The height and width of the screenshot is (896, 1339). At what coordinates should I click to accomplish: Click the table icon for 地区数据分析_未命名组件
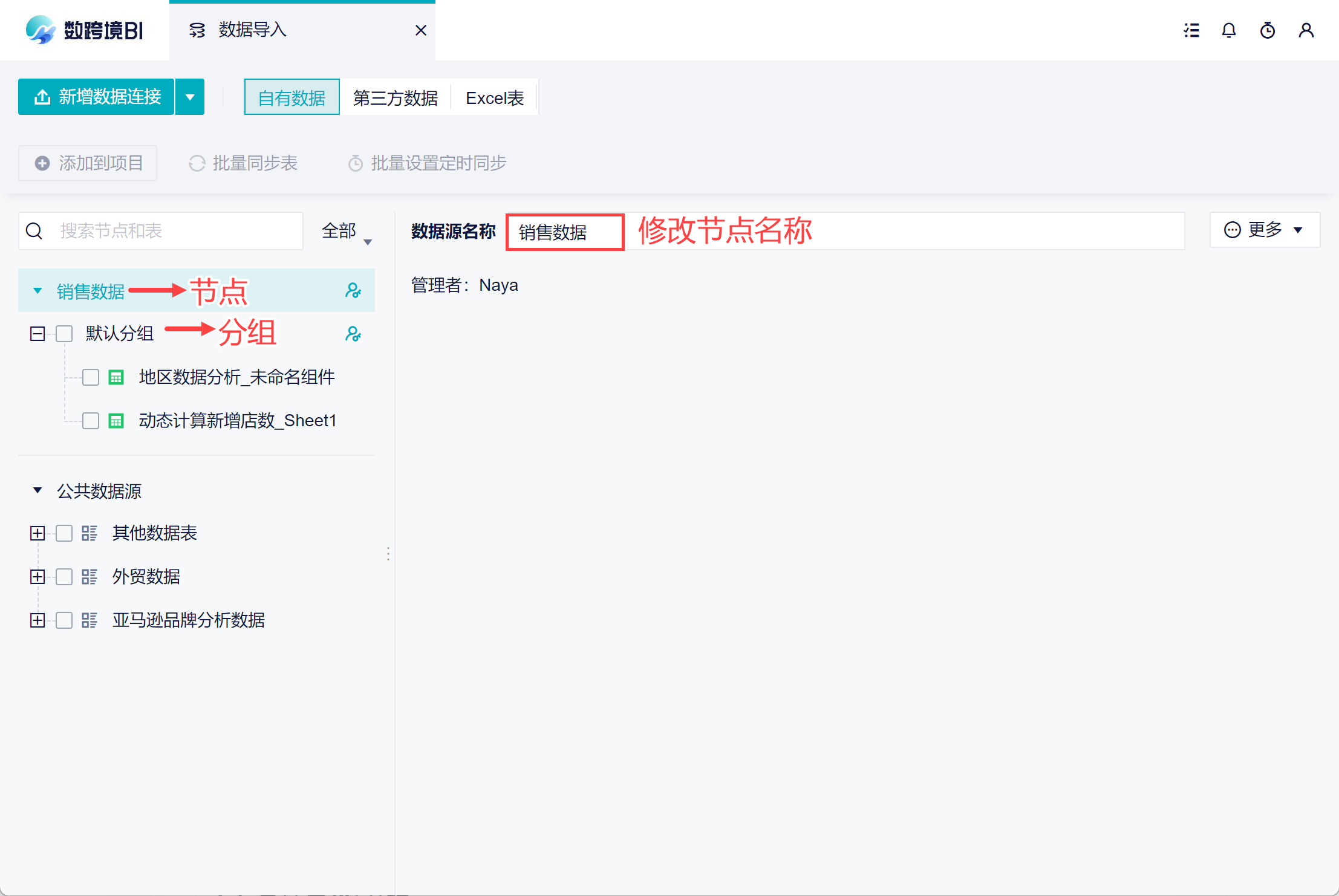pyautogui.click(x=116, y=377)
